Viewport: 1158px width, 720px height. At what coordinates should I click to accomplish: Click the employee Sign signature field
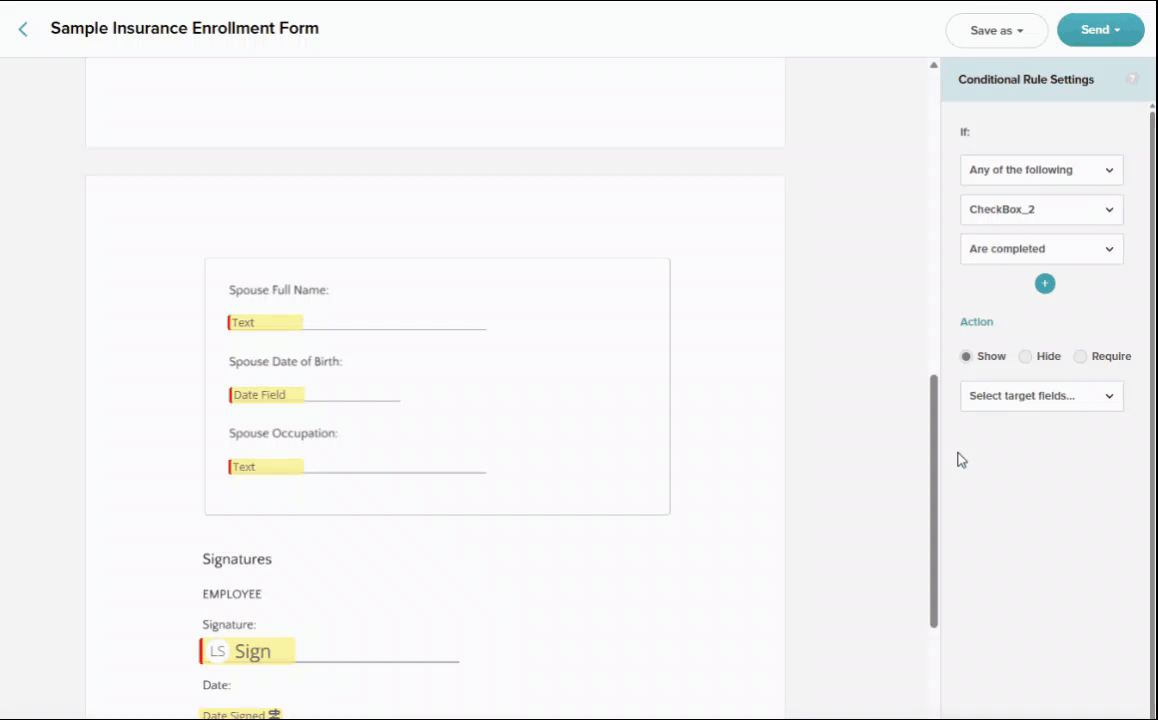point(247,651)
